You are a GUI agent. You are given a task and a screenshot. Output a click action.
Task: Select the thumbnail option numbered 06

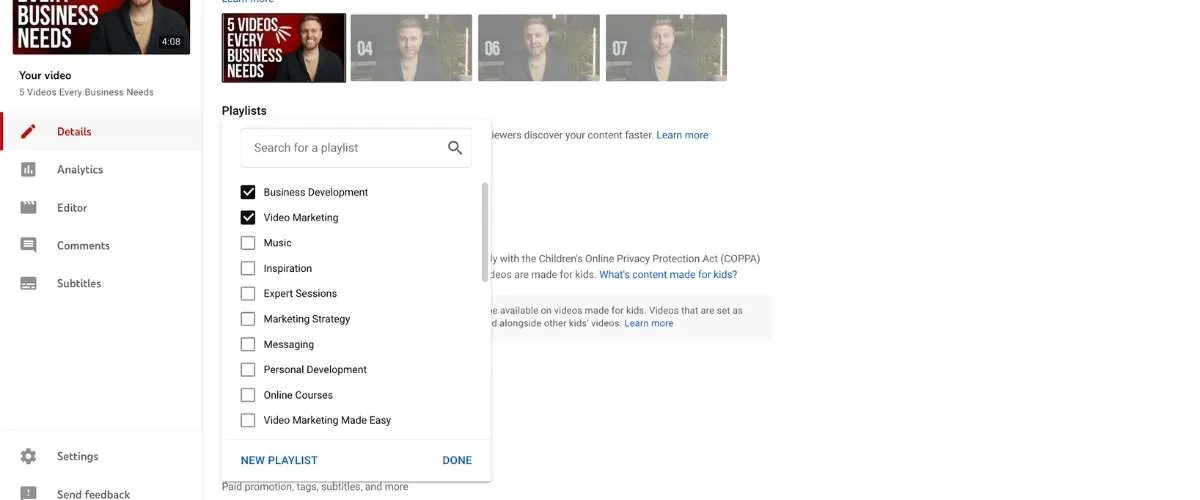click(539, 47)
